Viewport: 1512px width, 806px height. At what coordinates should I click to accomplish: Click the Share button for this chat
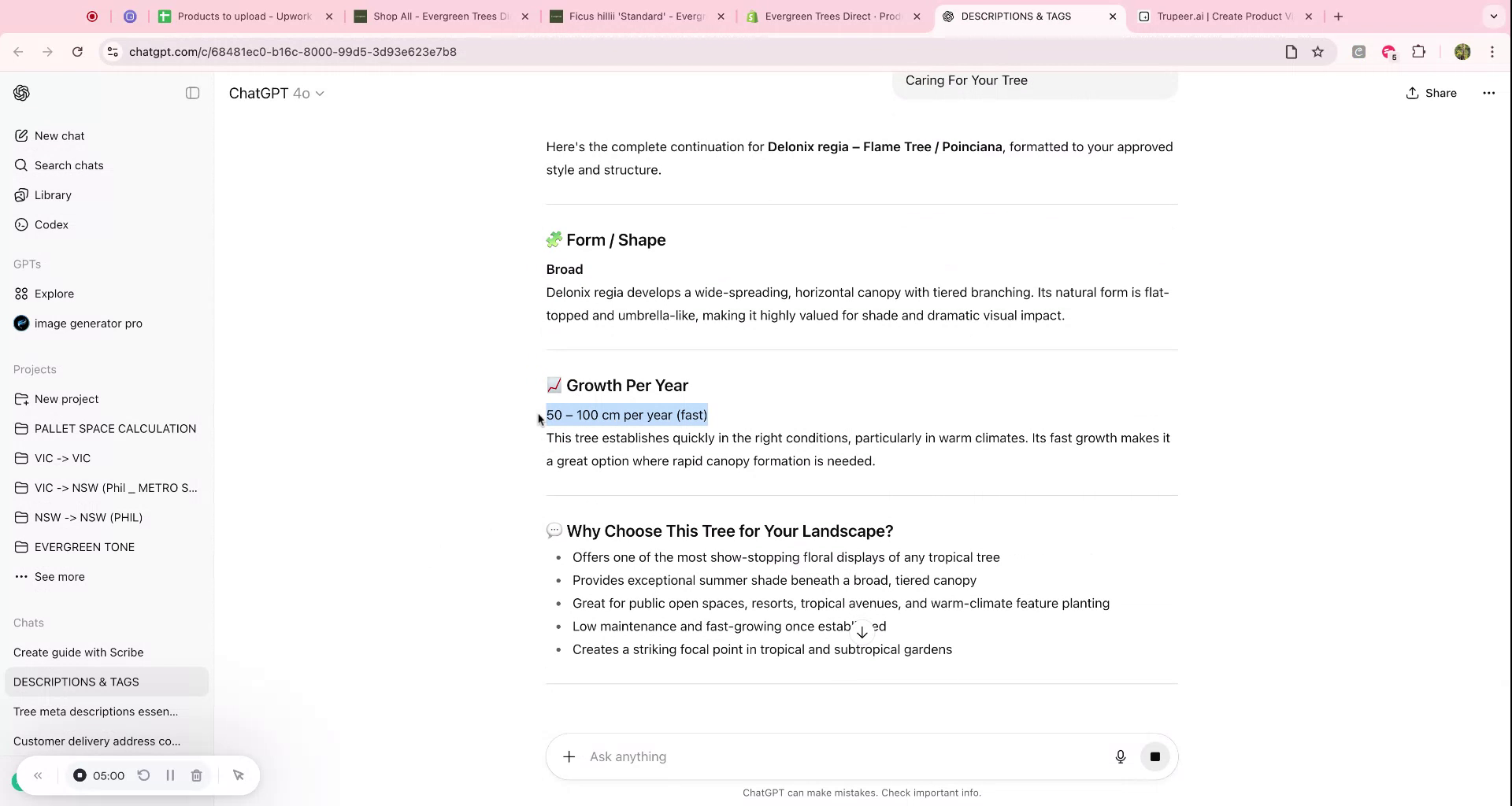(x=1430, y=93)
